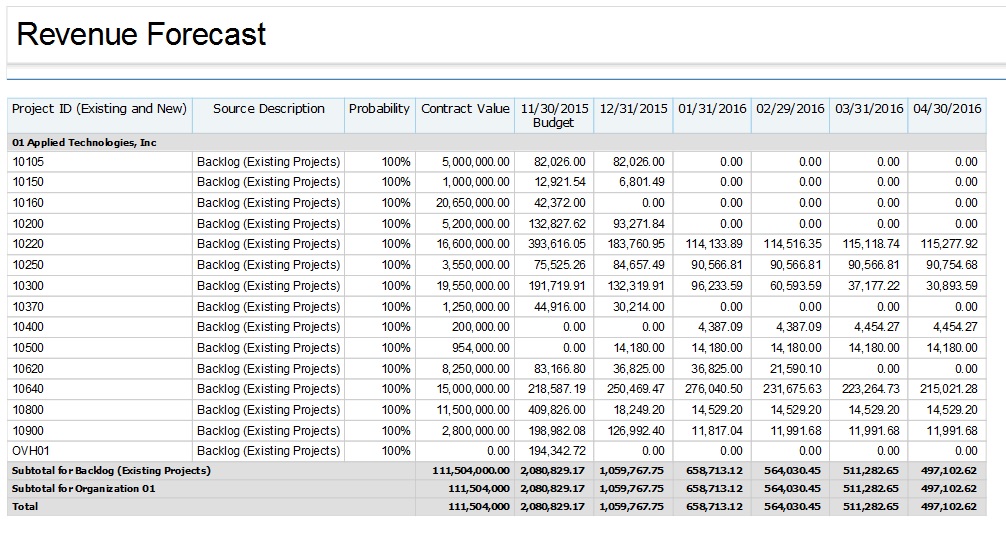
Task: Select the 12/31/2015 column header
Action: tap(633, 109)
